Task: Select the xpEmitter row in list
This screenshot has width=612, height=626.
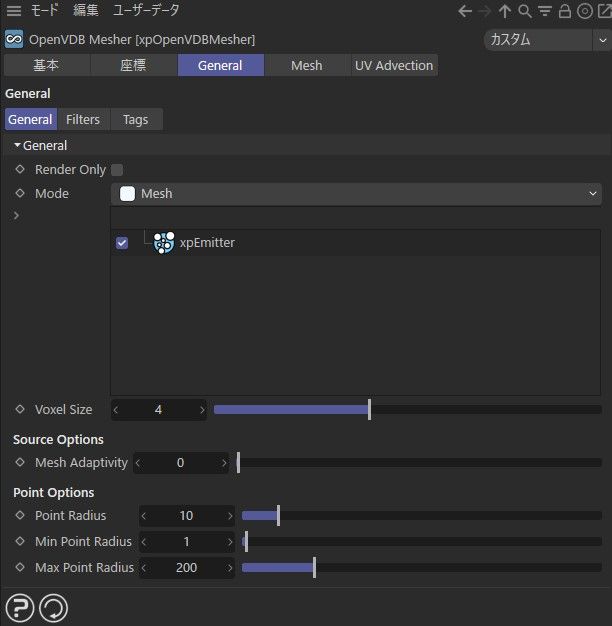Action: coord(356,243)
